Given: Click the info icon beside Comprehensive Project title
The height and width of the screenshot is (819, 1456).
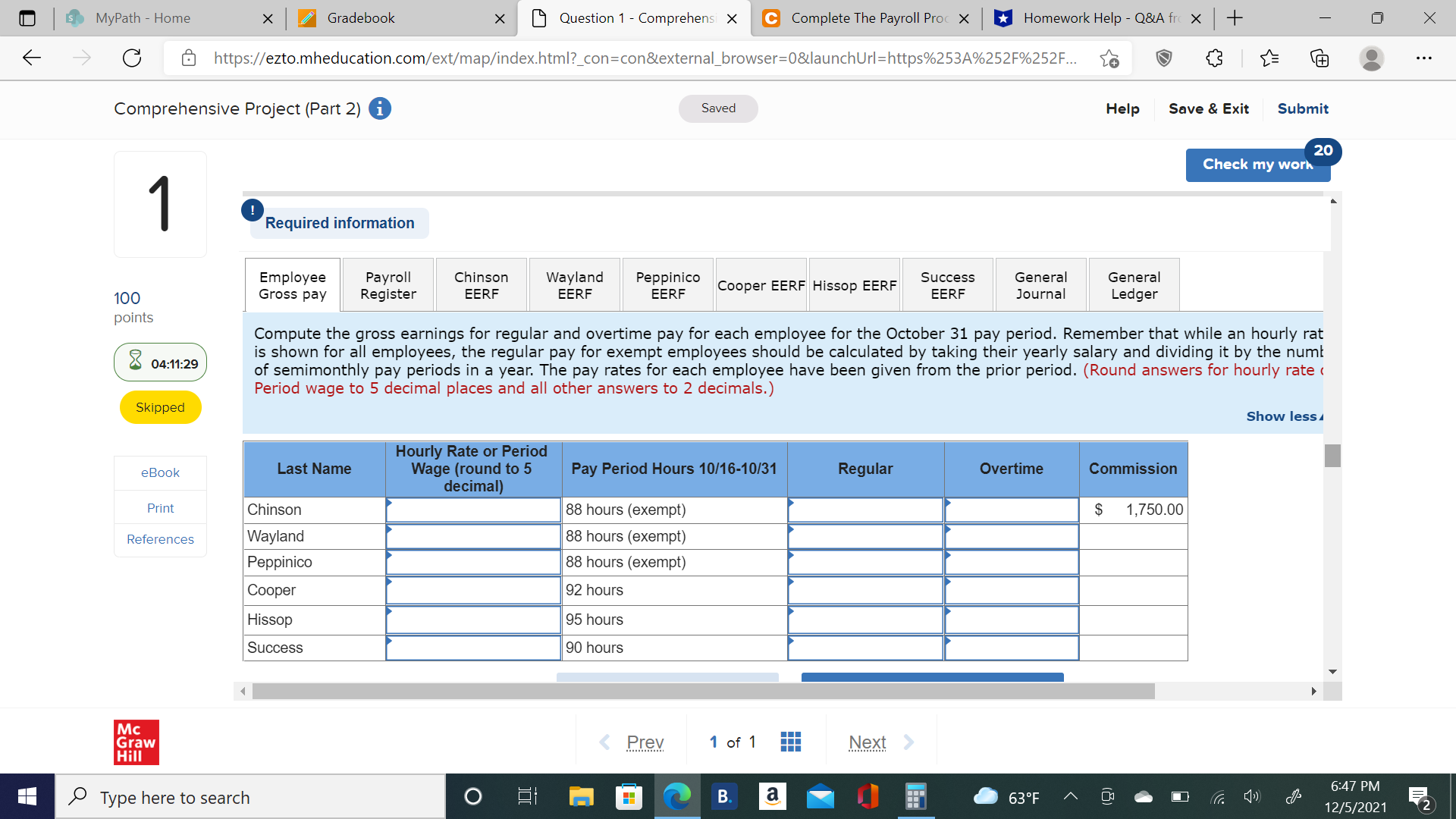Looking at the screenshot, I should [379, 108].
